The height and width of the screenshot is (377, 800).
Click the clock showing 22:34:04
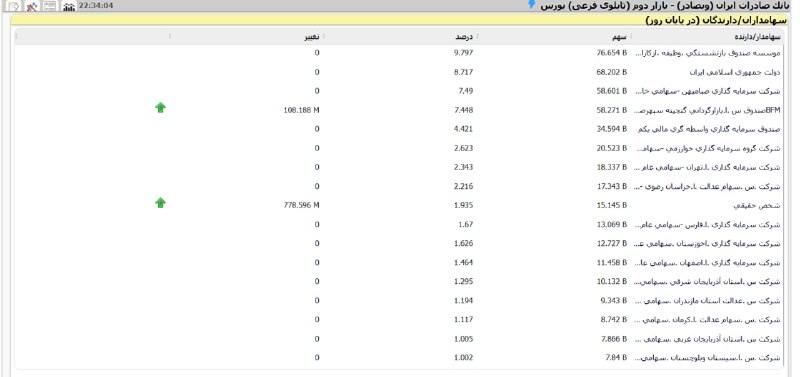(x=96, y=6)
